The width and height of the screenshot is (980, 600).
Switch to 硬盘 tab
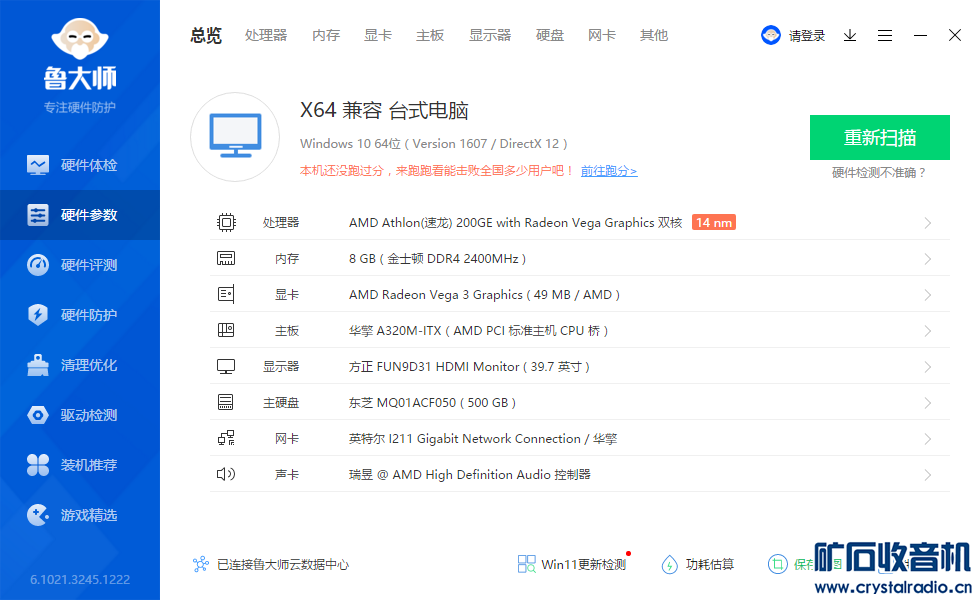(x=550, y=36)
